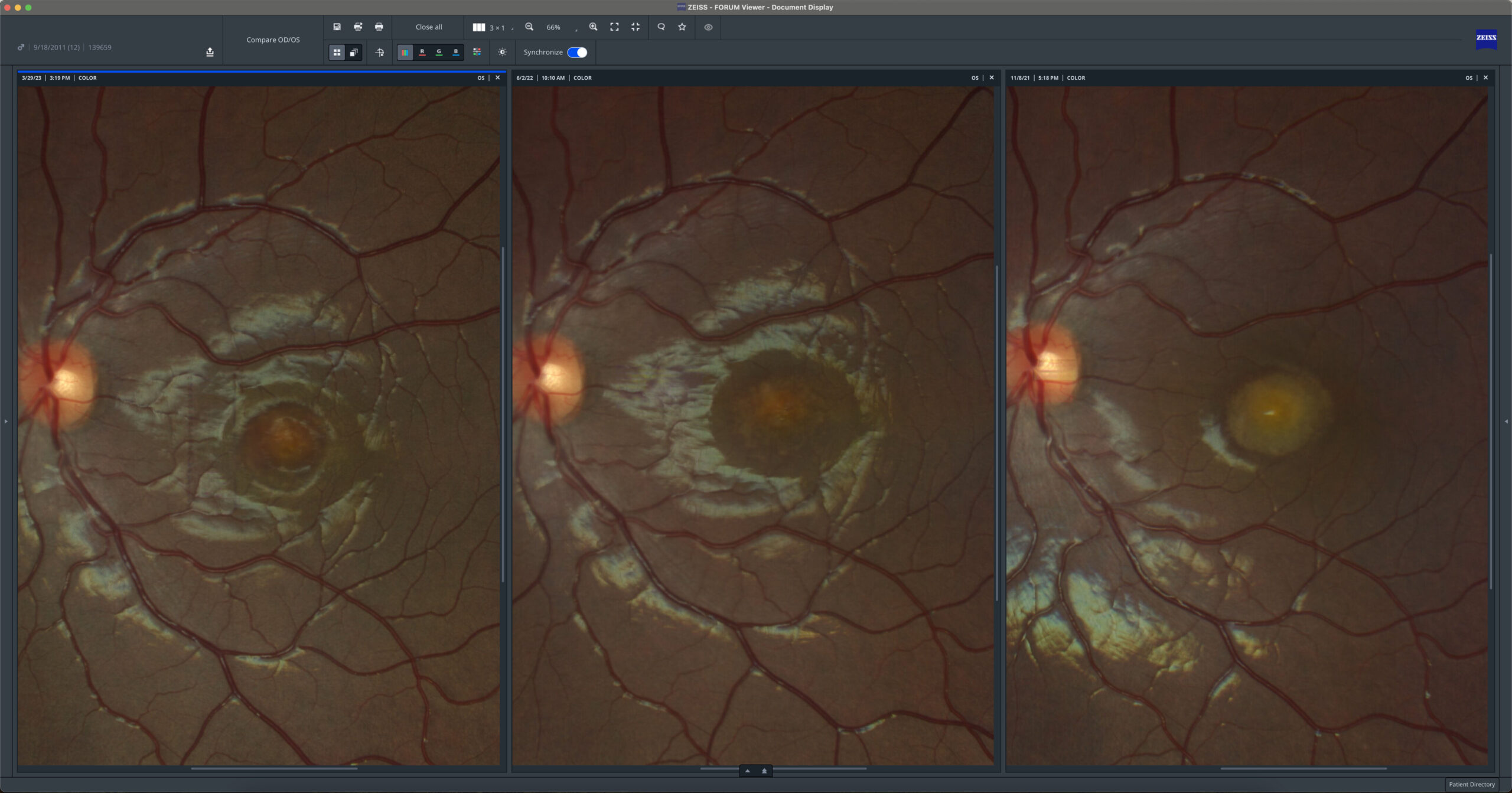Open the 3 × 1 layout dropdown

493,27
